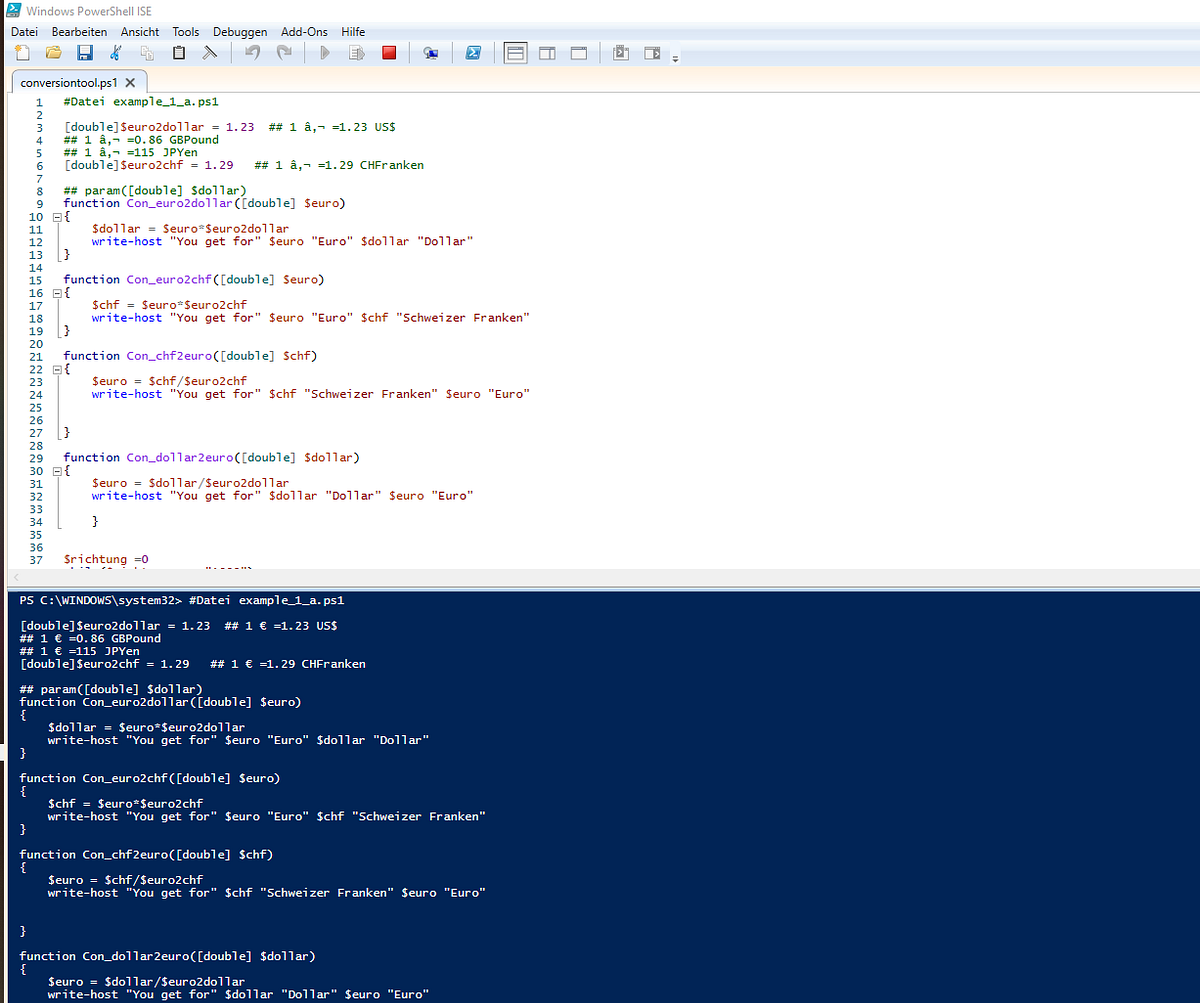The image size is (1200, 1003).
Task: Open the Debuggen menu
Action: [x=240, y=31]
